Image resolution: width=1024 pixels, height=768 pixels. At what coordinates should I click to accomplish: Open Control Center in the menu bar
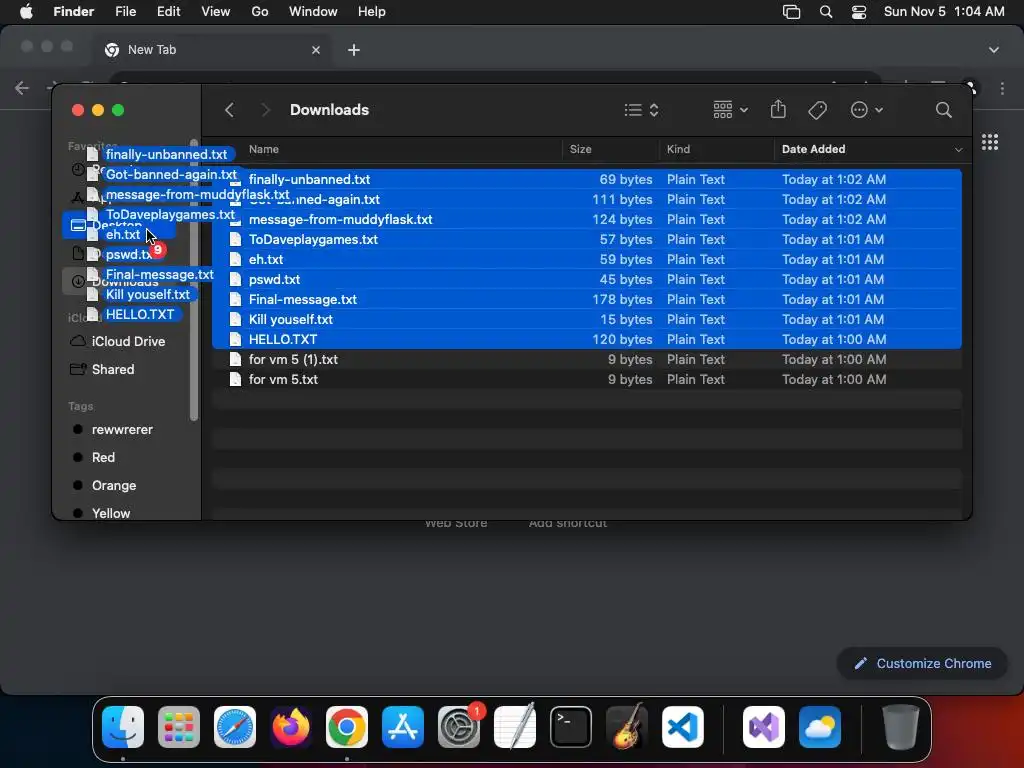(859, 12)
